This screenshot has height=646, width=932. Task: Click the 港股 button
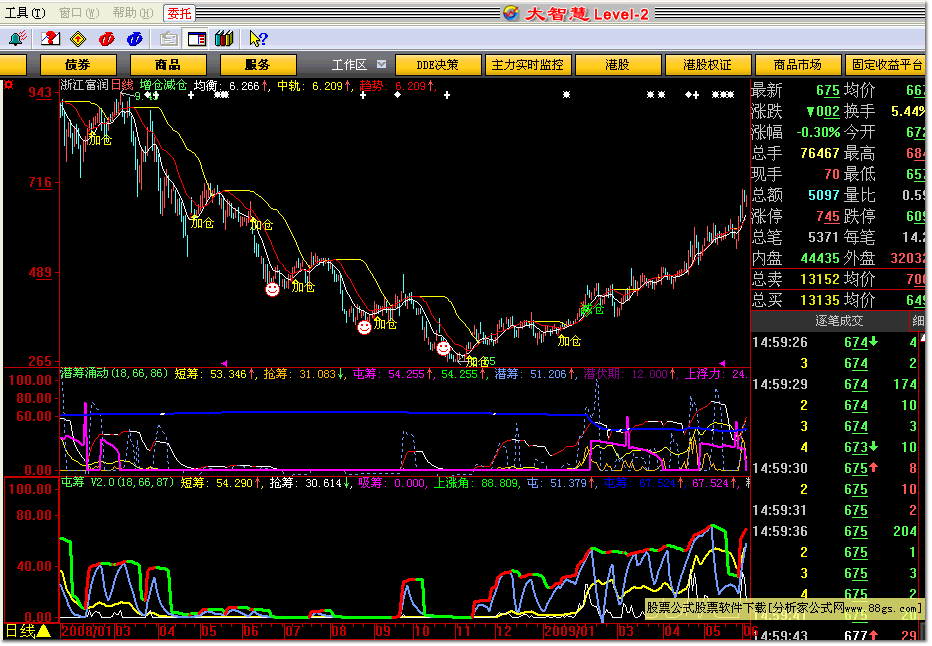pos(618,65)
